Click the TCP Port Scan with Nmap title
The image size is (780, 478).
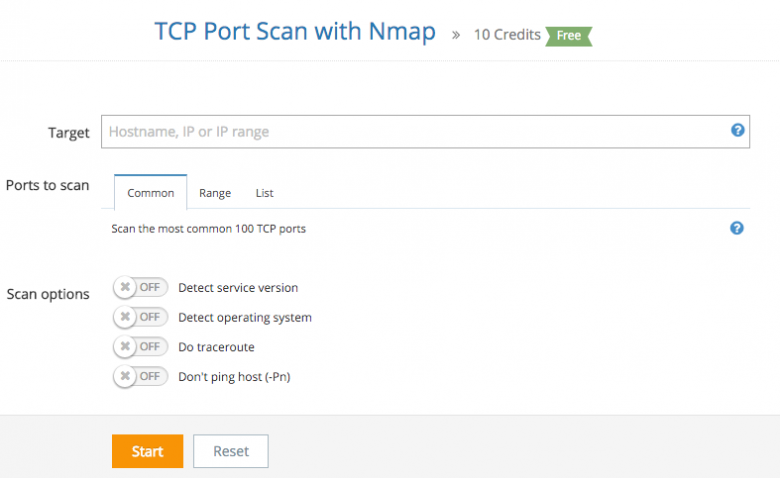tap(295, 32)
